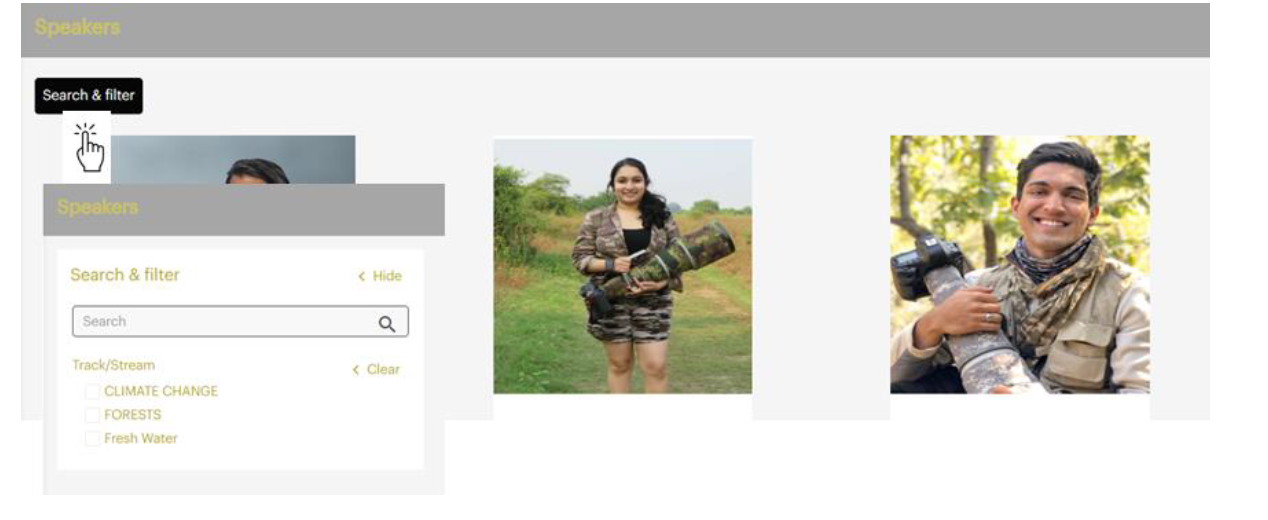Click the chevron arrow beside Hide
Image resolution: width=1268 pixels, height=520 pixels.
tap(361, 276)
